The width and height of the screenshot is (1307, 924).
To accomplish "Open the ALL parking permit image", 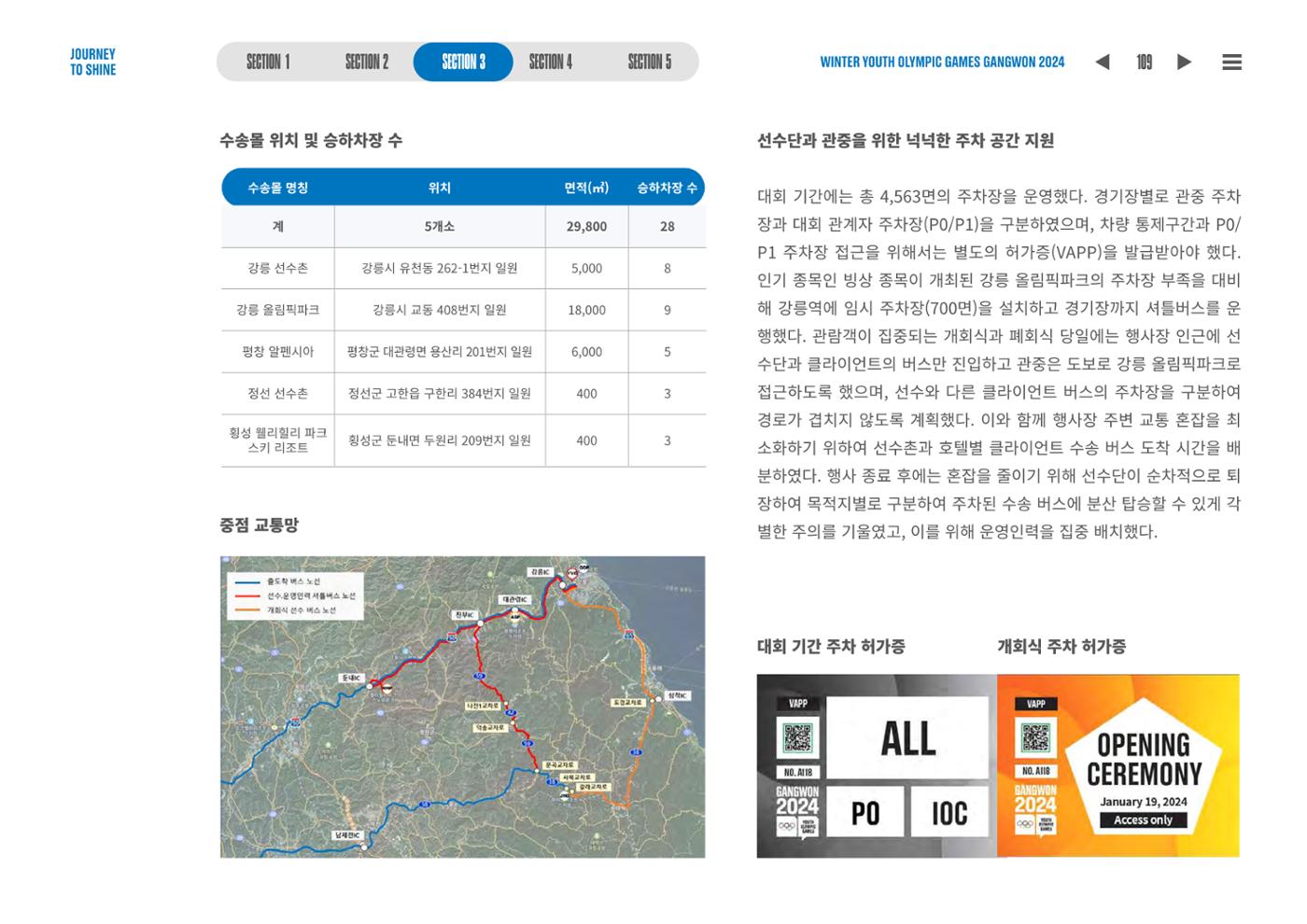I will 877,765.
